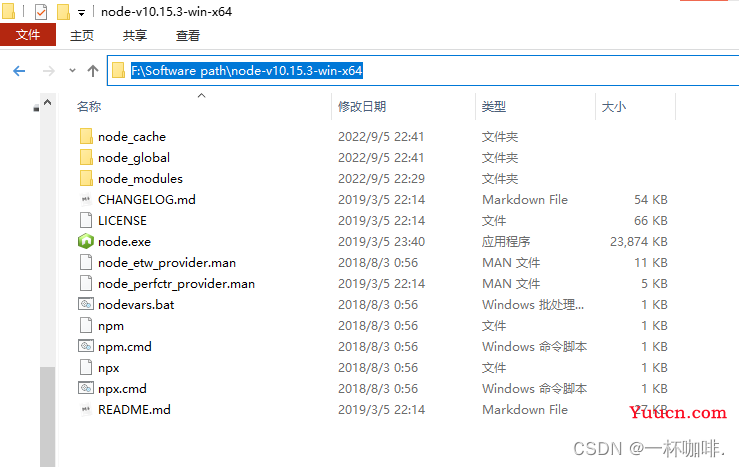739x467 pixels.
Task: Click Windows 批处理 type cell
Action: coord(533,305)
